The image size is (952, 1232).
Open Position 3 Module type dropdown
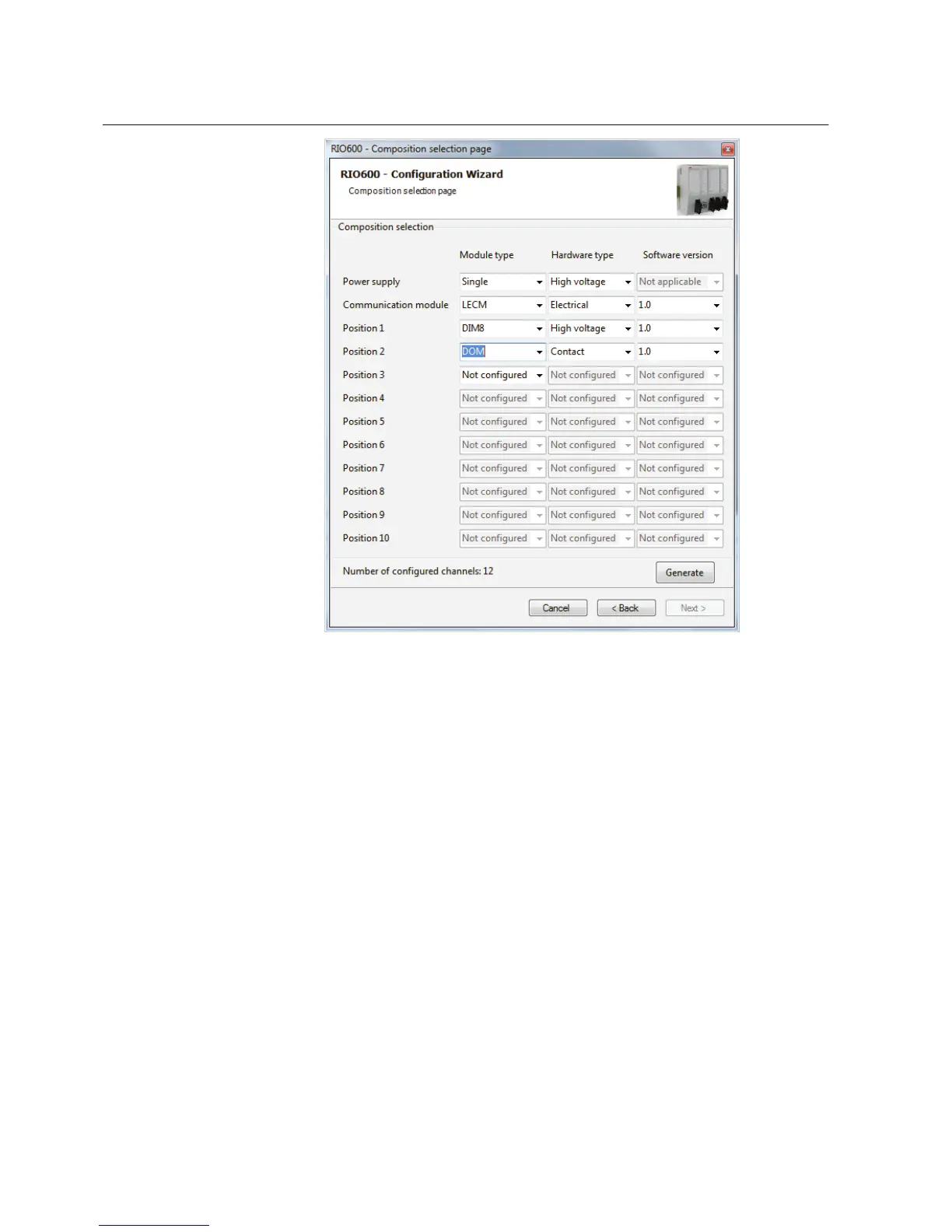(502, 375)
